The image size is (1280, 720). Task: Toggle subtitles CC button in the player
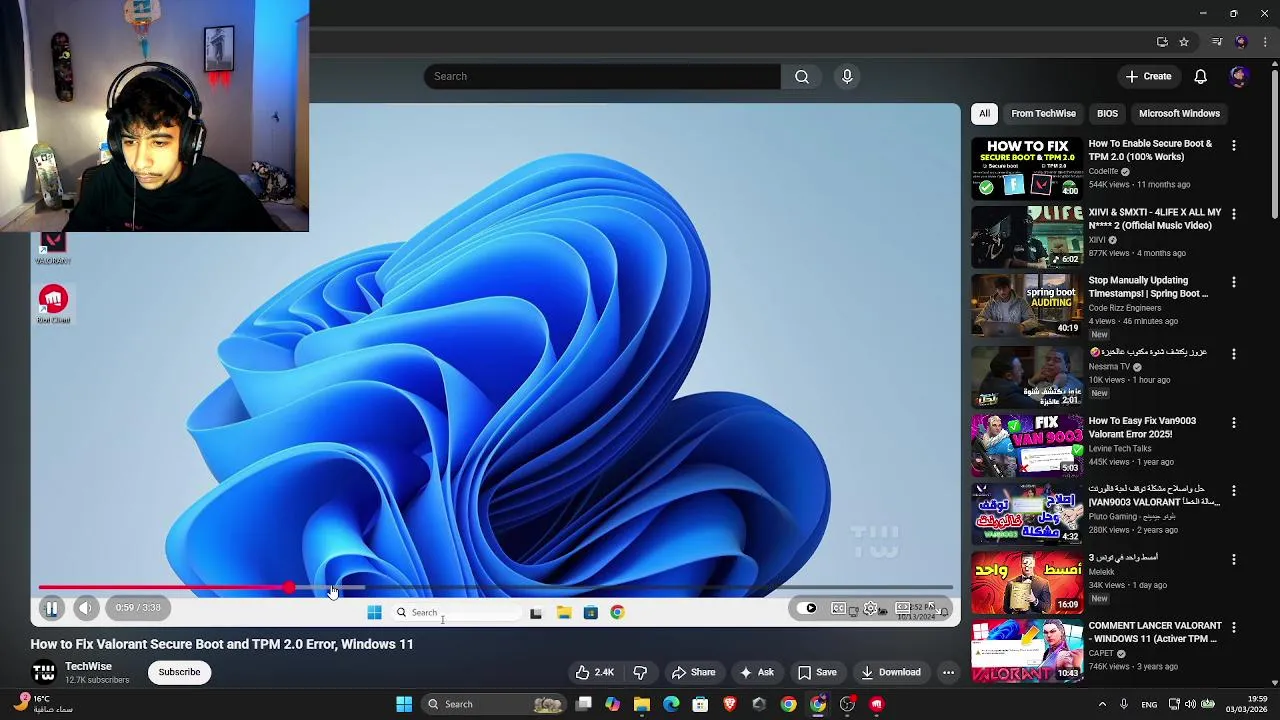(x=839, y=608)
